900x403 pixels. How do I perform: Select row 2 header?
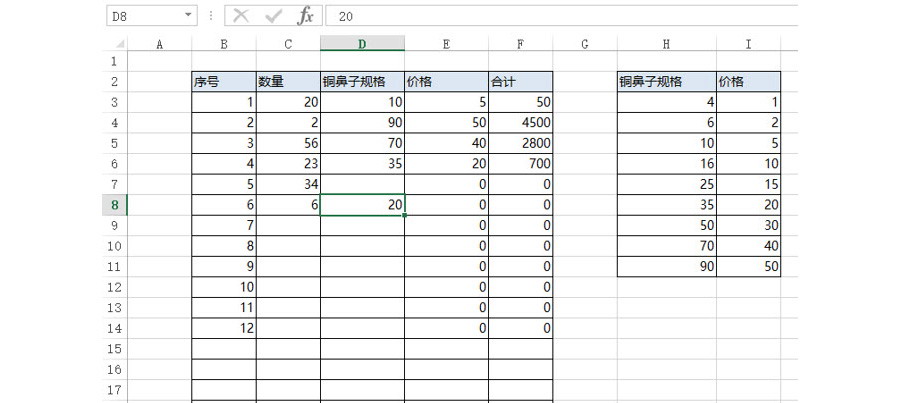click(x=114, y=82)
